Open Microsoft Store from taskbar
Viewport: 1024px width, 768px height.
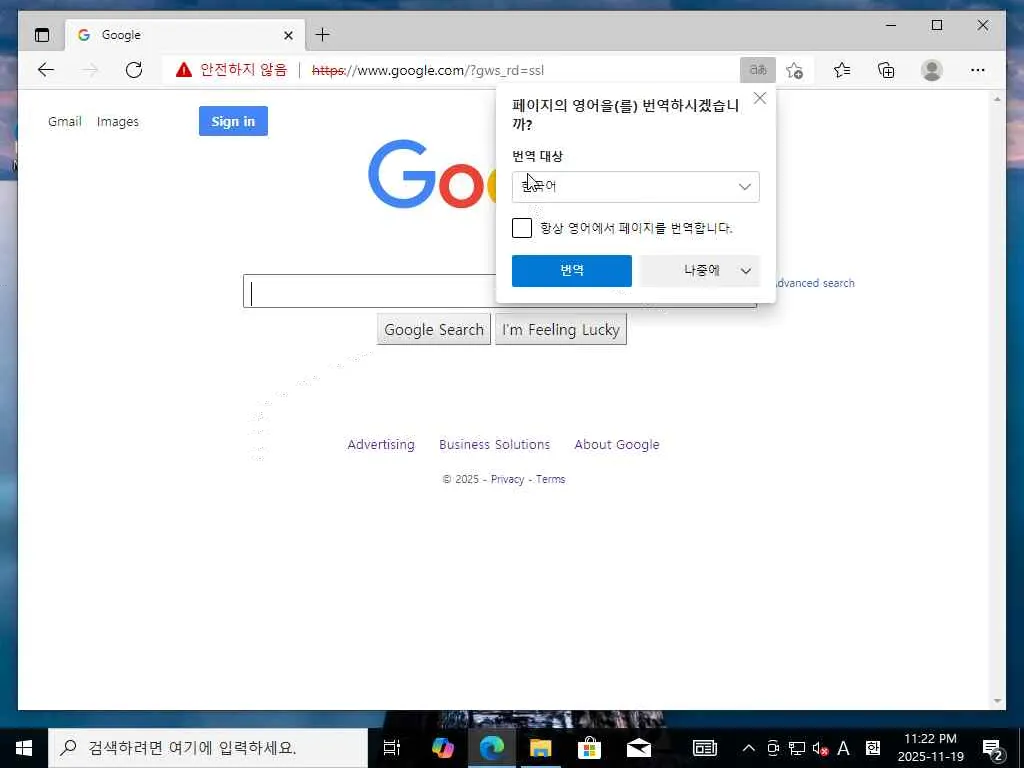click(589, 748)
